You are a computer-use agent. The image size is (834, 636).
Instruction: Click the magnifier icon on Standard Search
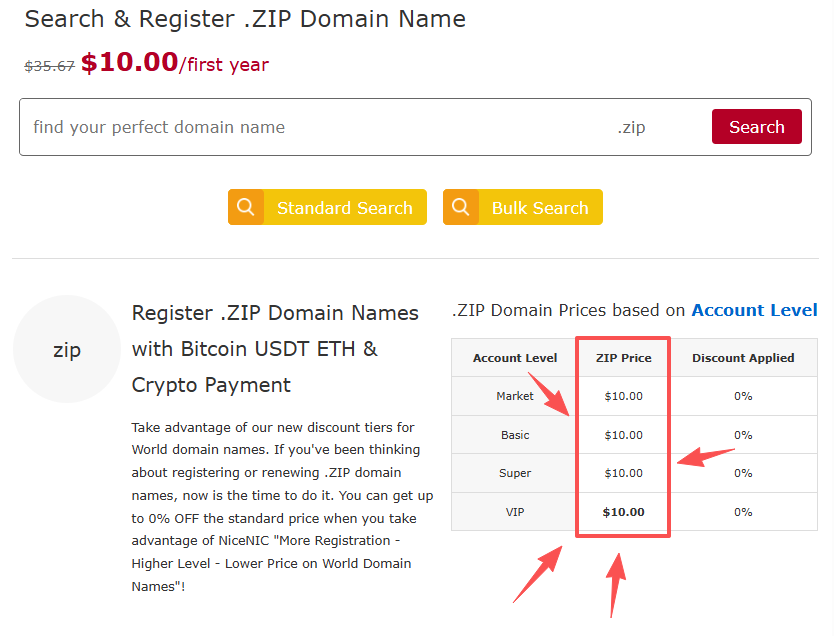tap(246, 207)
